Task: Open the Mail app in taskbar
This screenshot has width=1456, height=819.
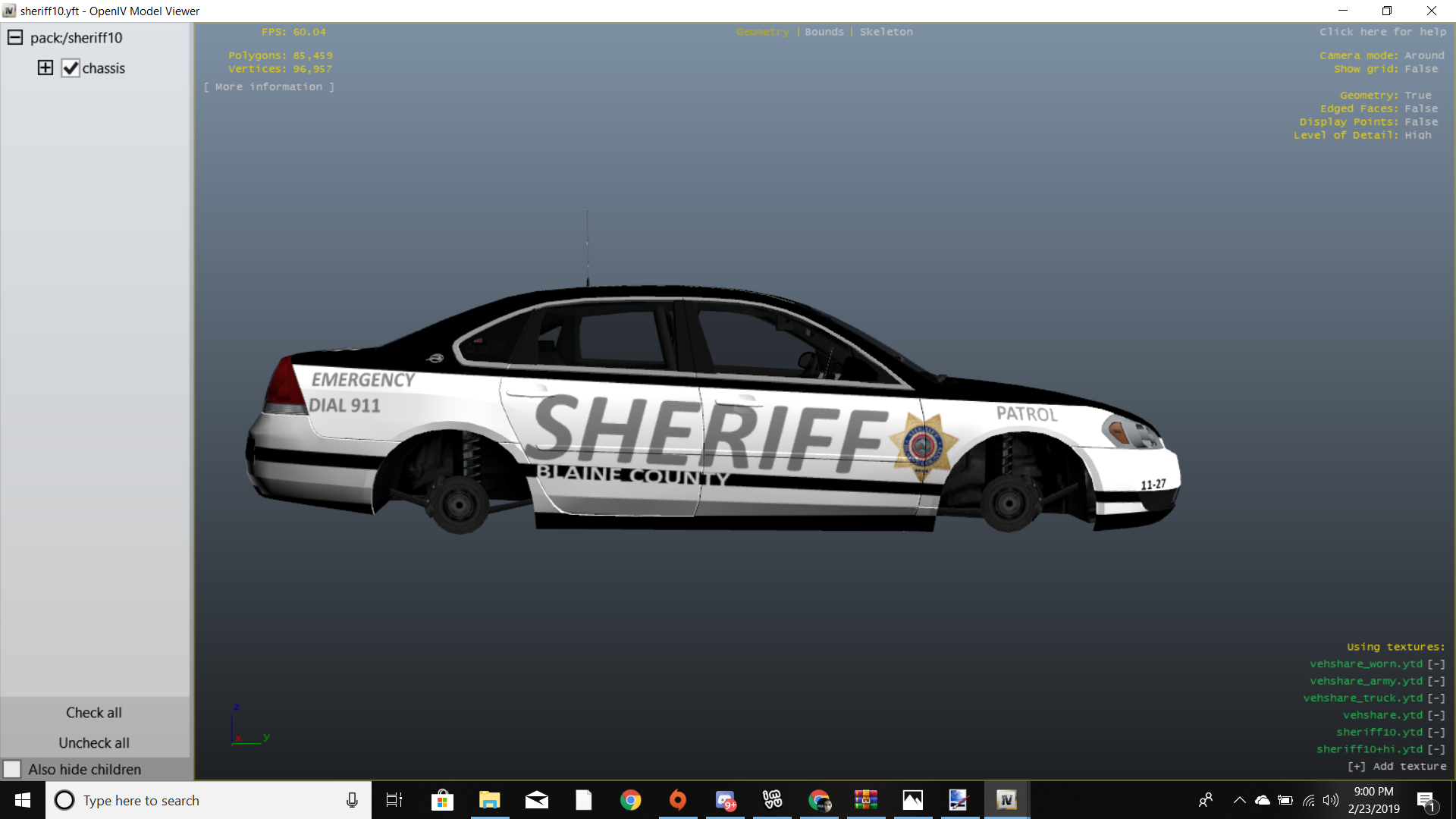Action: [x=536, y=800]
